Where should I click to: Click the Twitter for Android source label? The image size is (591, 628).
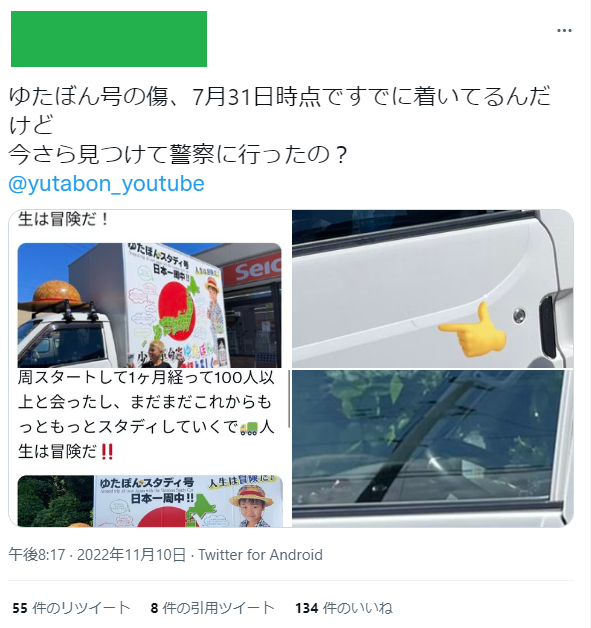(x=260, y=555)
